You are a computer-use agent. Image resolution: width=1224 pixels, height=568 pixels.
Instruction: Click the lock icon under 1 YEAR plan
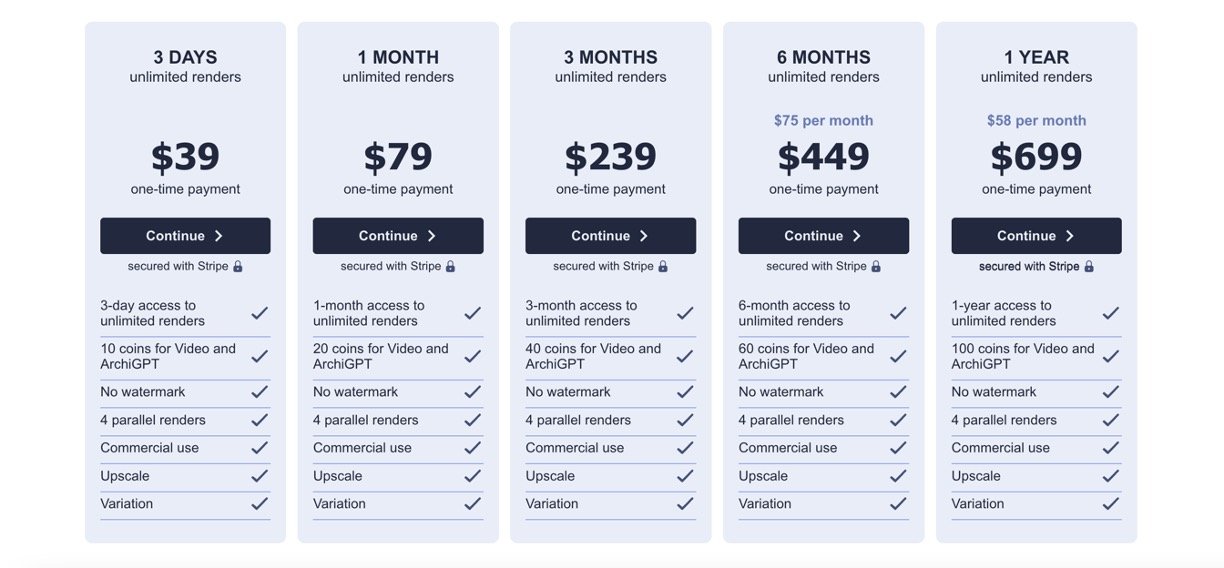[1089, 267]
